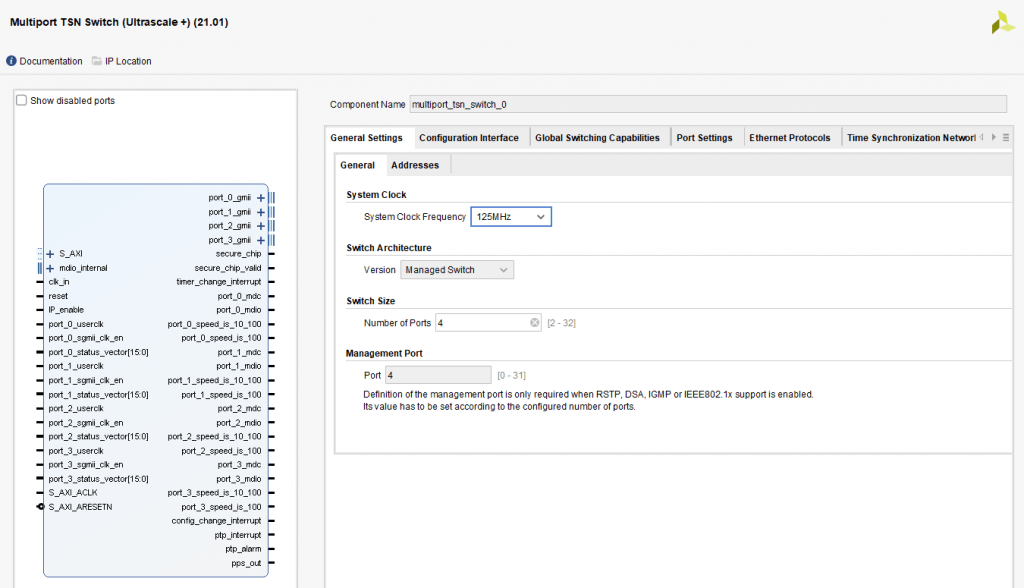The height and width of the screenshot is (588, 1024).
Task: Select the Ethernet Protocols tab
Action: 789,138
